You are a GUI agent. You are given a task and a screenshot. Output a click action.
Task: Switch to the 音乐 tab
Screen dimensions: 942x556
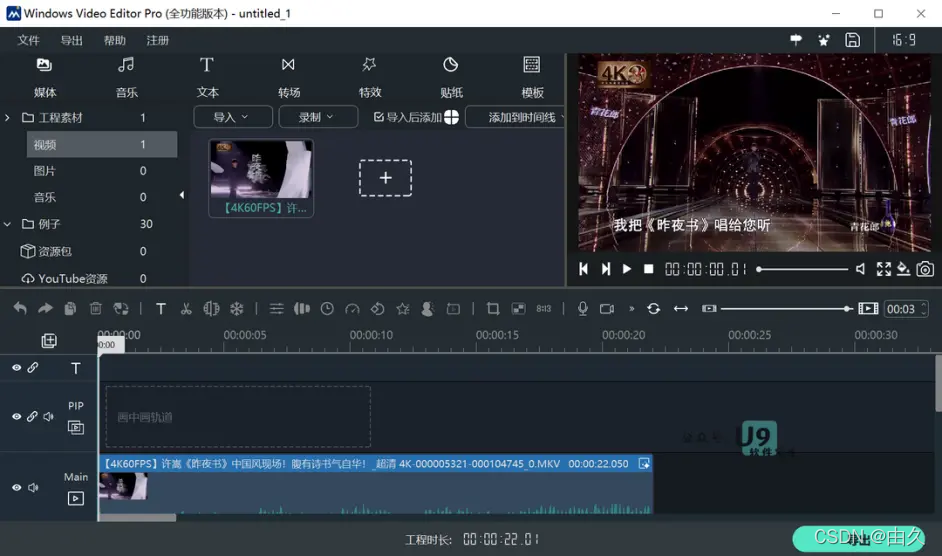[x=126, y=77]
